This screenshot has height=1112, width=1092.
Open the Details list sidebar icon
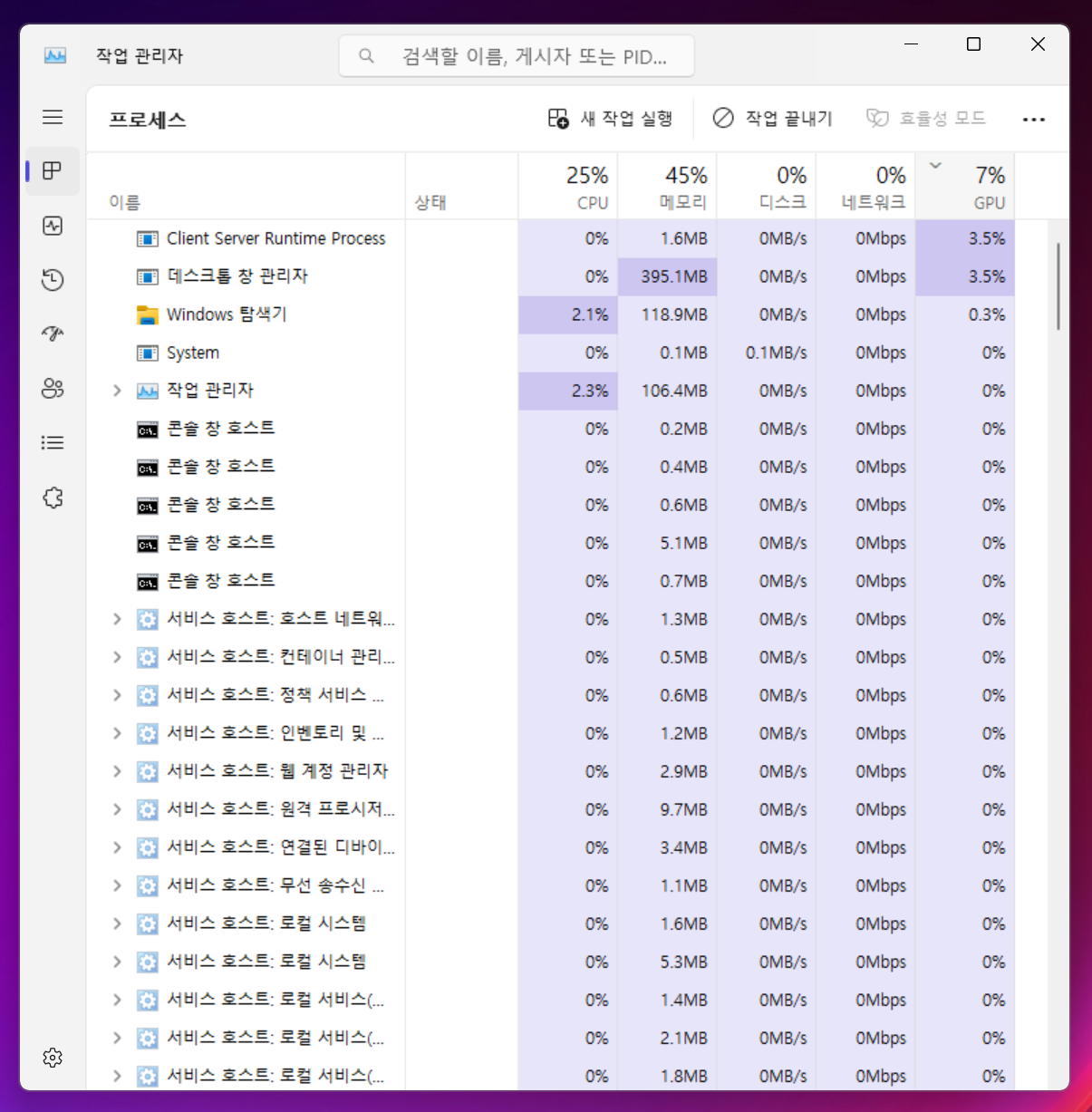pos(53,442)
